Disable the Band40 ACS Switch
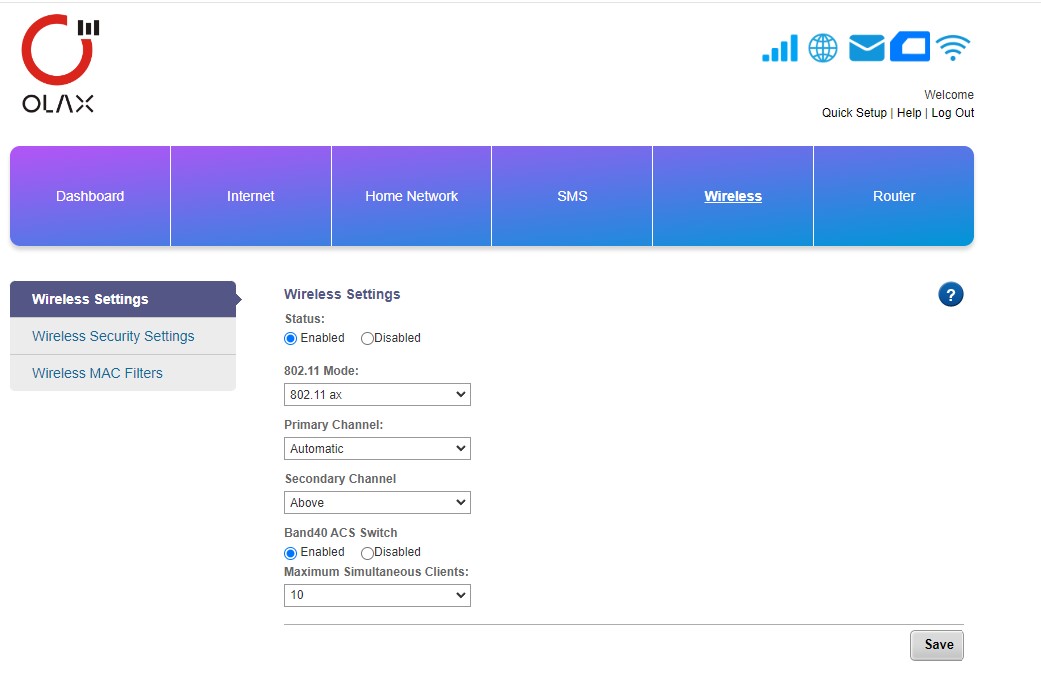 point(367,552)
